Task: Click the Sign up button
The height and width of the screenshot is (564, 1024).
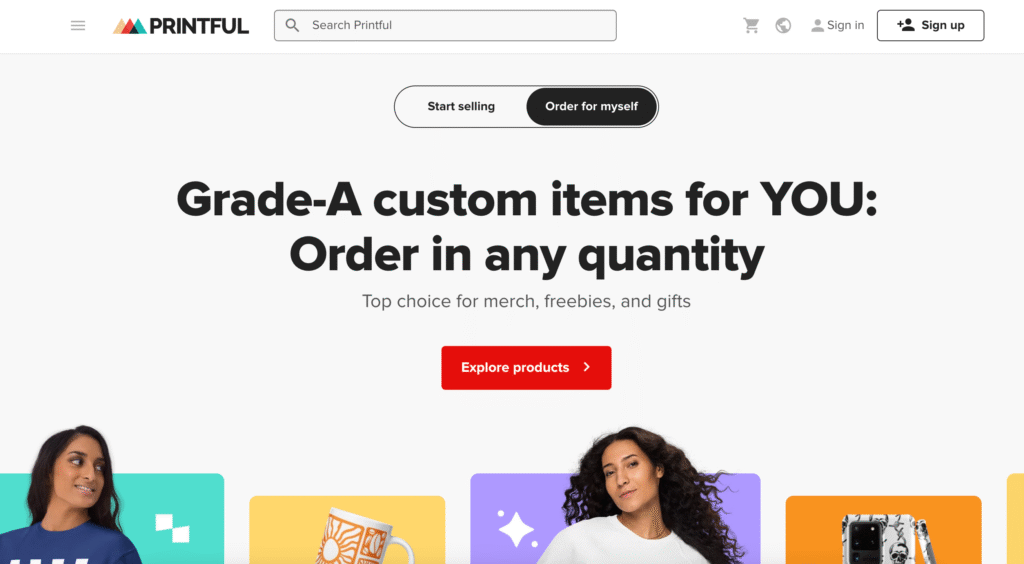Action: [930, 25]
